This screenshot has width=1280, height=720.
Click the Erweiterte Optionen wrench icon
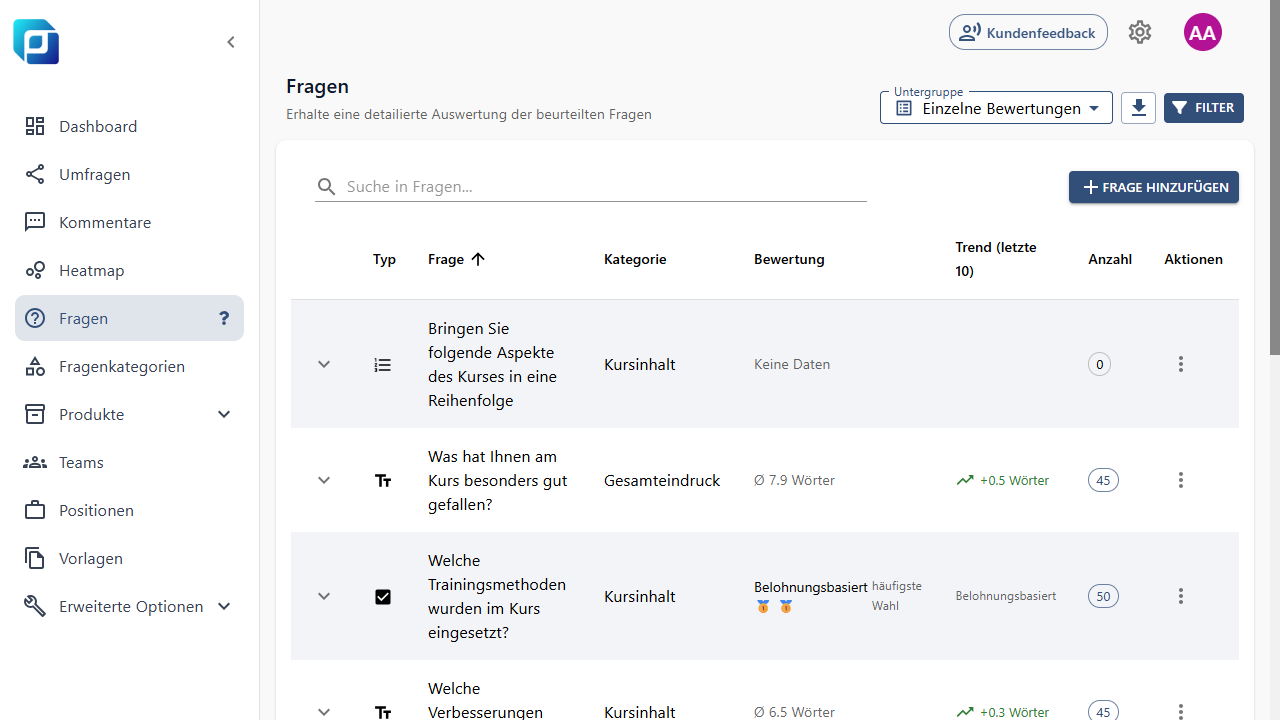coord(35,606)
